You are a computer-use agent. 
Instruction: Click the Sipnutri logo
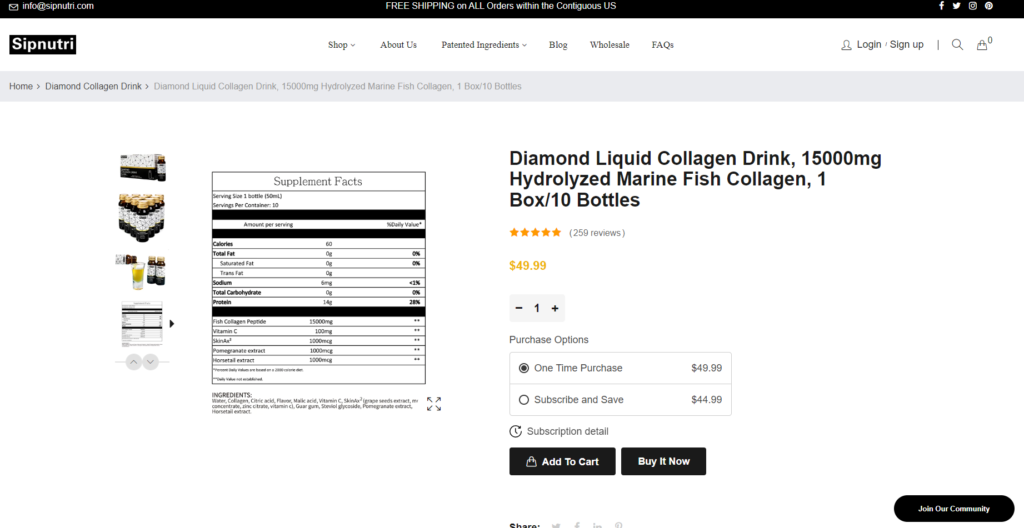[x=42, y=45]
